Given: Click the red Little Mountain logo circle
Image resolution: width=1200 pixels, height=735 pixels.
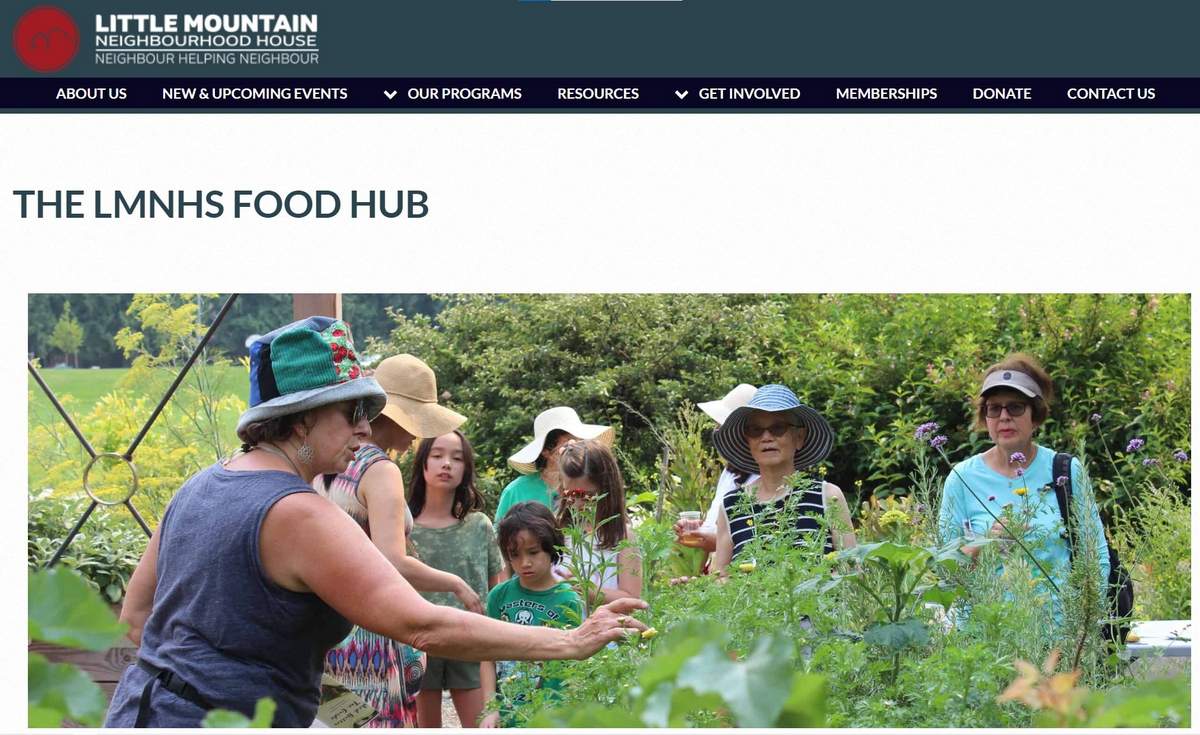Looking at the screenshot, I should pos(46,39).
